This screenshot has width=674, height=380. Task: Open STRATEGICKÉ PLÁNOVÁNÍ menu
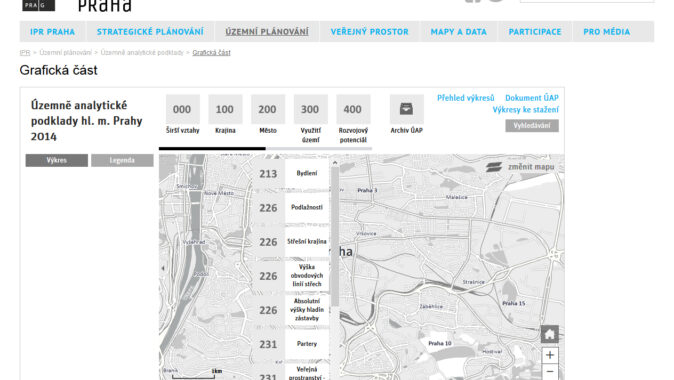pyautogui.click(x=150, y=32)
